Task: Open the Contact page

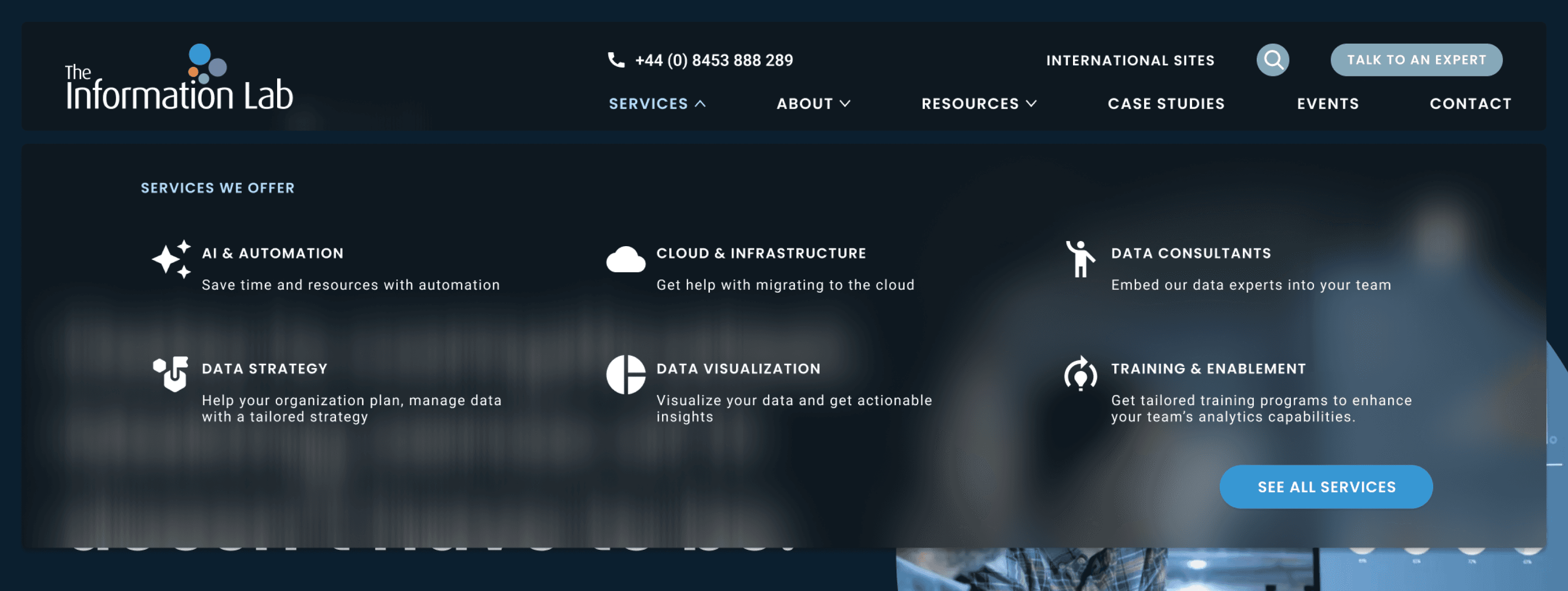Action: [x=1470, y=103]
